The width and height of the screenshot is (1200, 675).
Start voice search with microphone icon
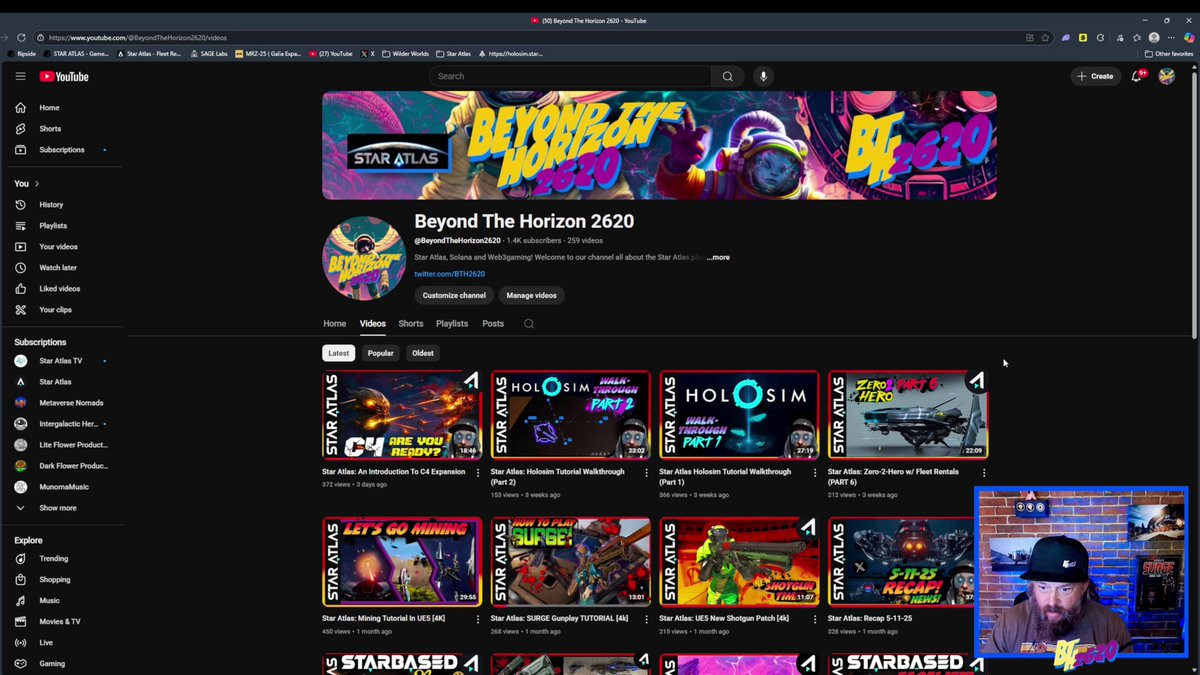click(763, 76)
